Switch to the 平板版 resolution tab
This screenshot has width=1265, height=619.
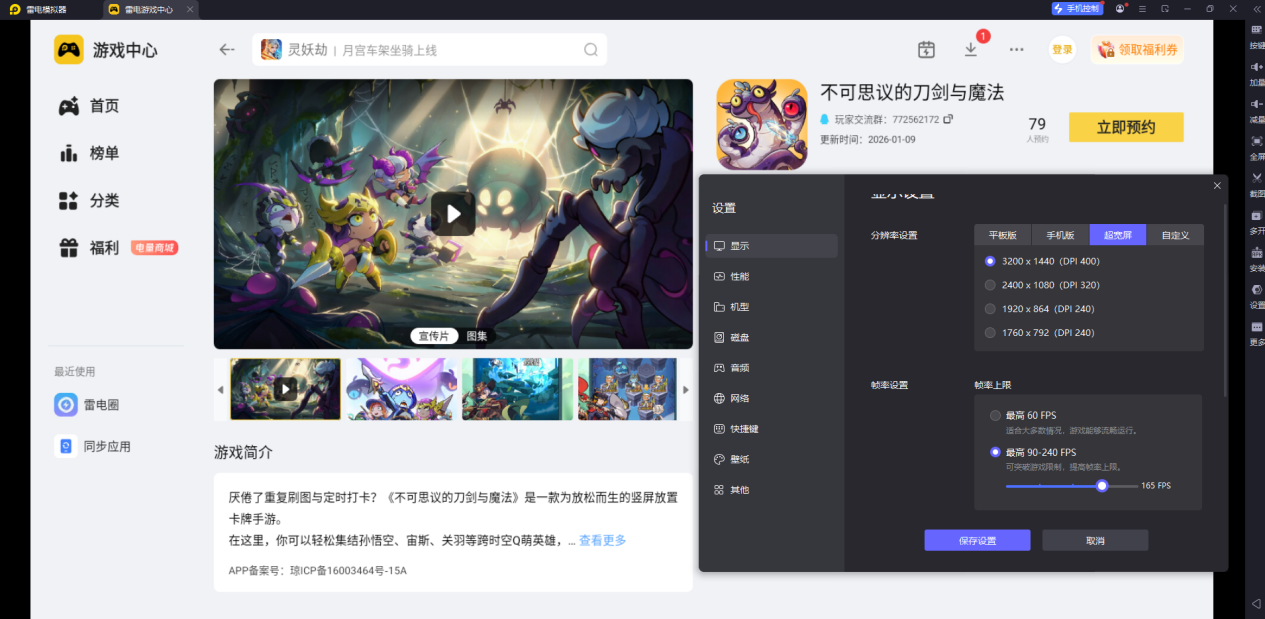pyautogui.click(x=1003, y=235)
